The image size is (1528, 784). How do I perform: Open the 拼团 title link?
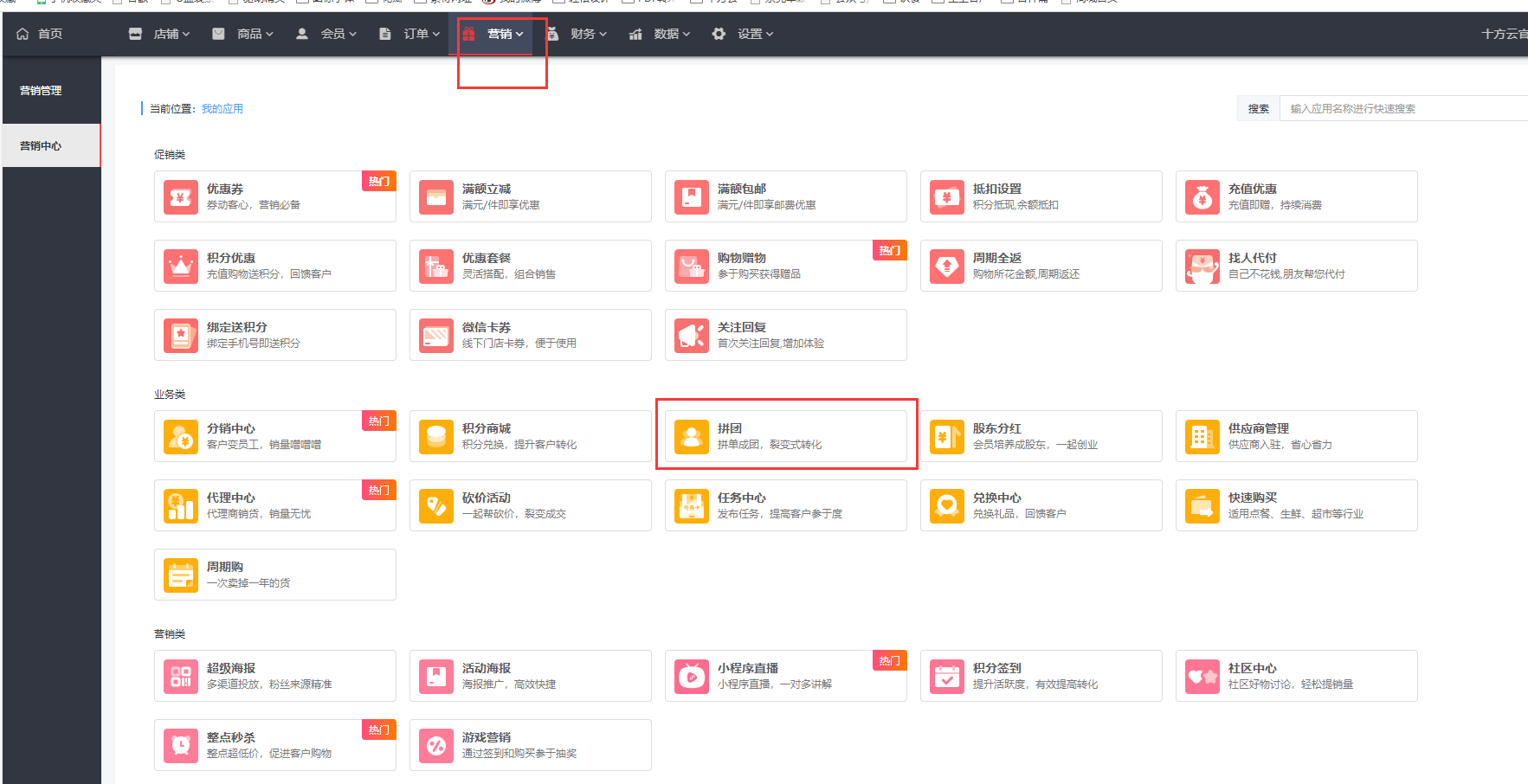(x=730, y=428)
